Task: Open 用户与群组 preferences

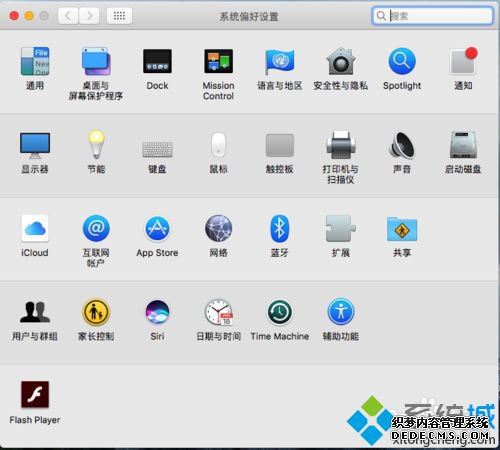Action: point(35,312)
